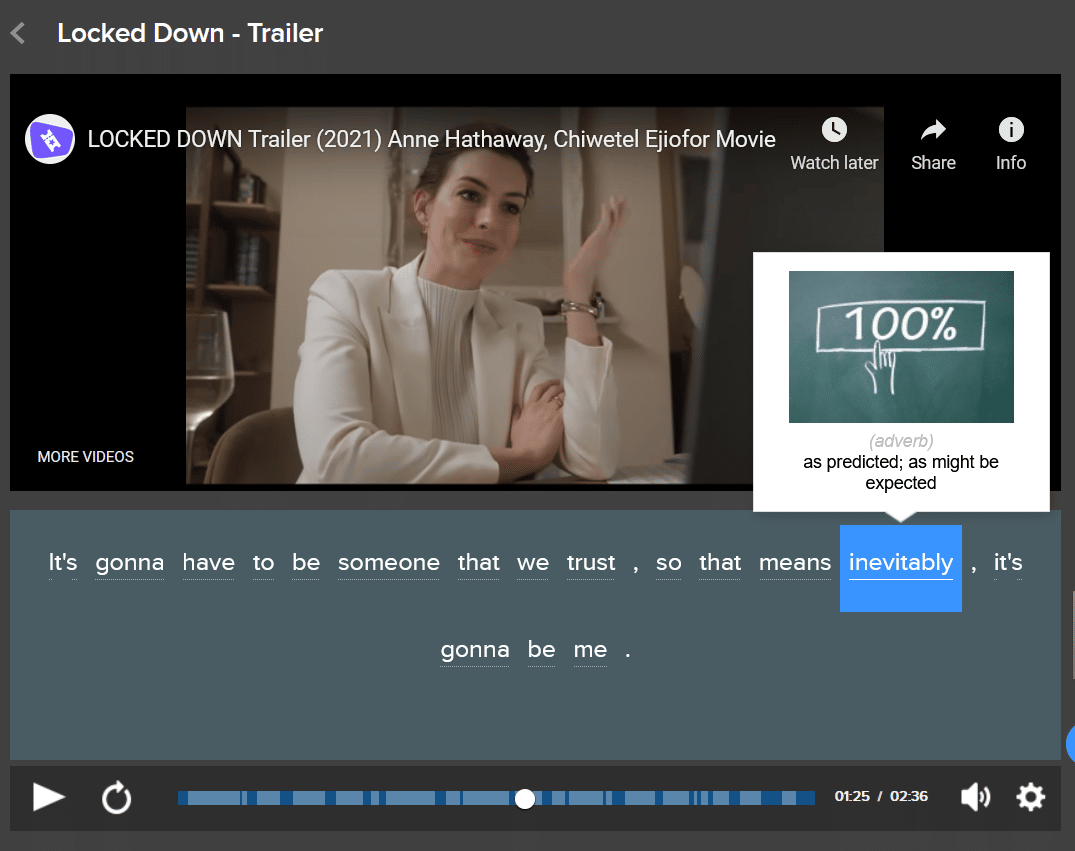Click the Watch later clock icon
The height and width of the screenshot is (851, 1075).
click(834, 130)
